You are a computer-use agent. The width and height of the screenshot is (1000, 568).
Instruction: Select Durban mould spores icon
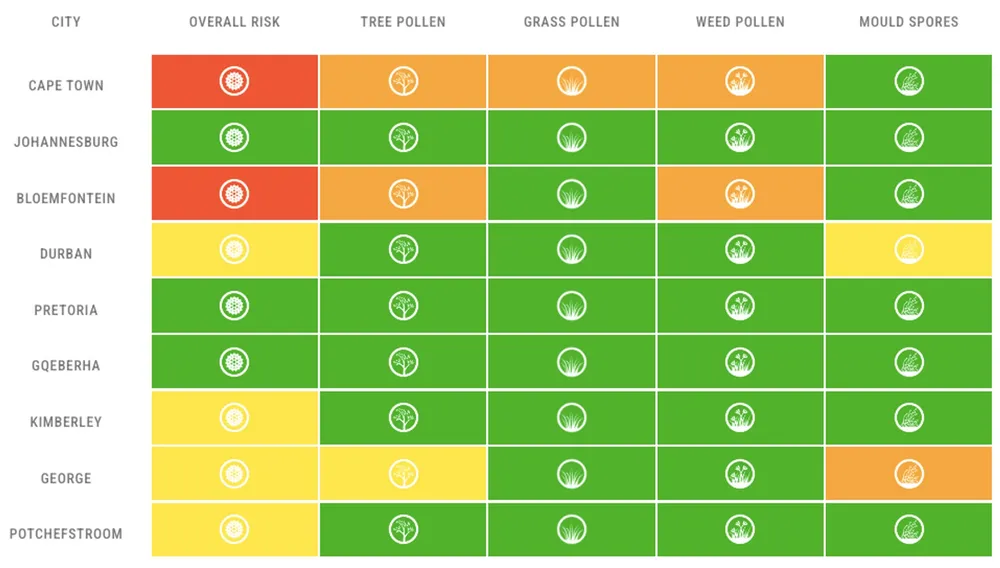909,249
